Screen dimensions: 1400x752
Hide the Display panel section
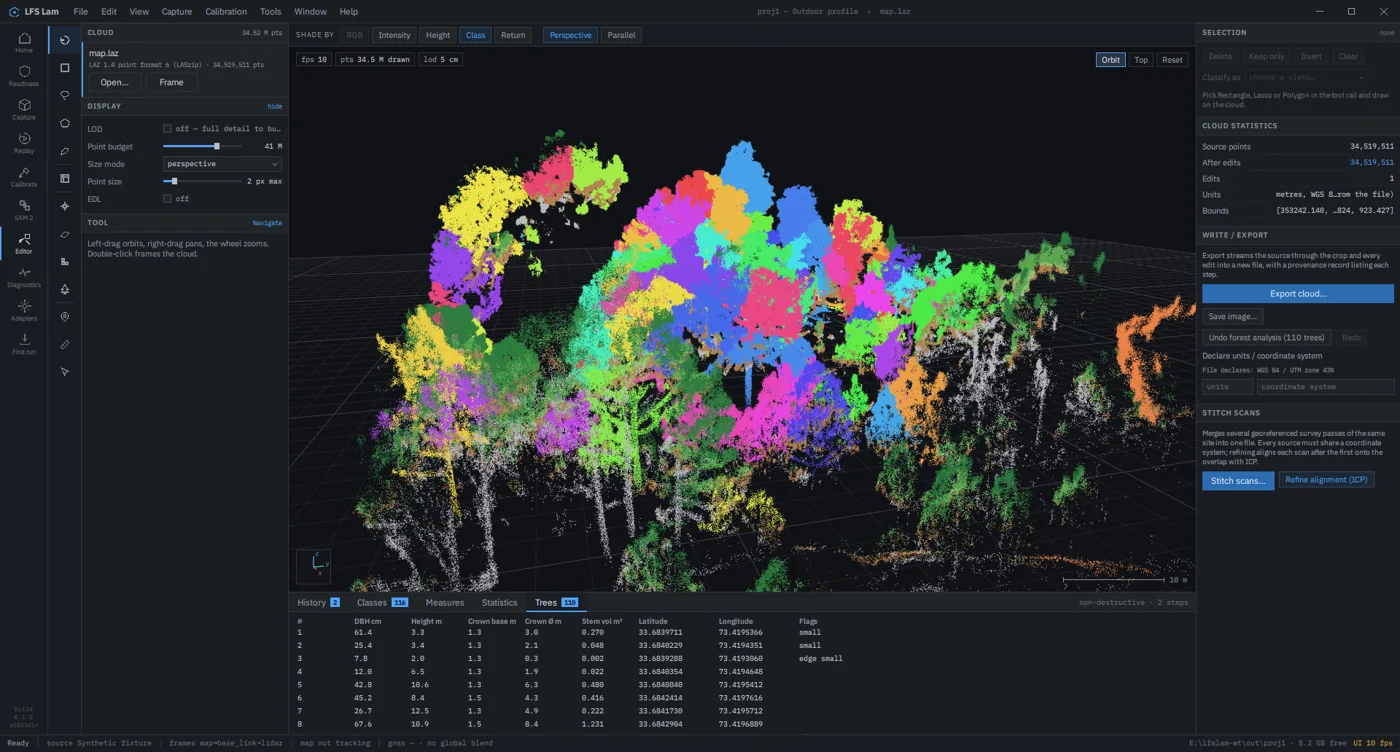tap(274, 106)
